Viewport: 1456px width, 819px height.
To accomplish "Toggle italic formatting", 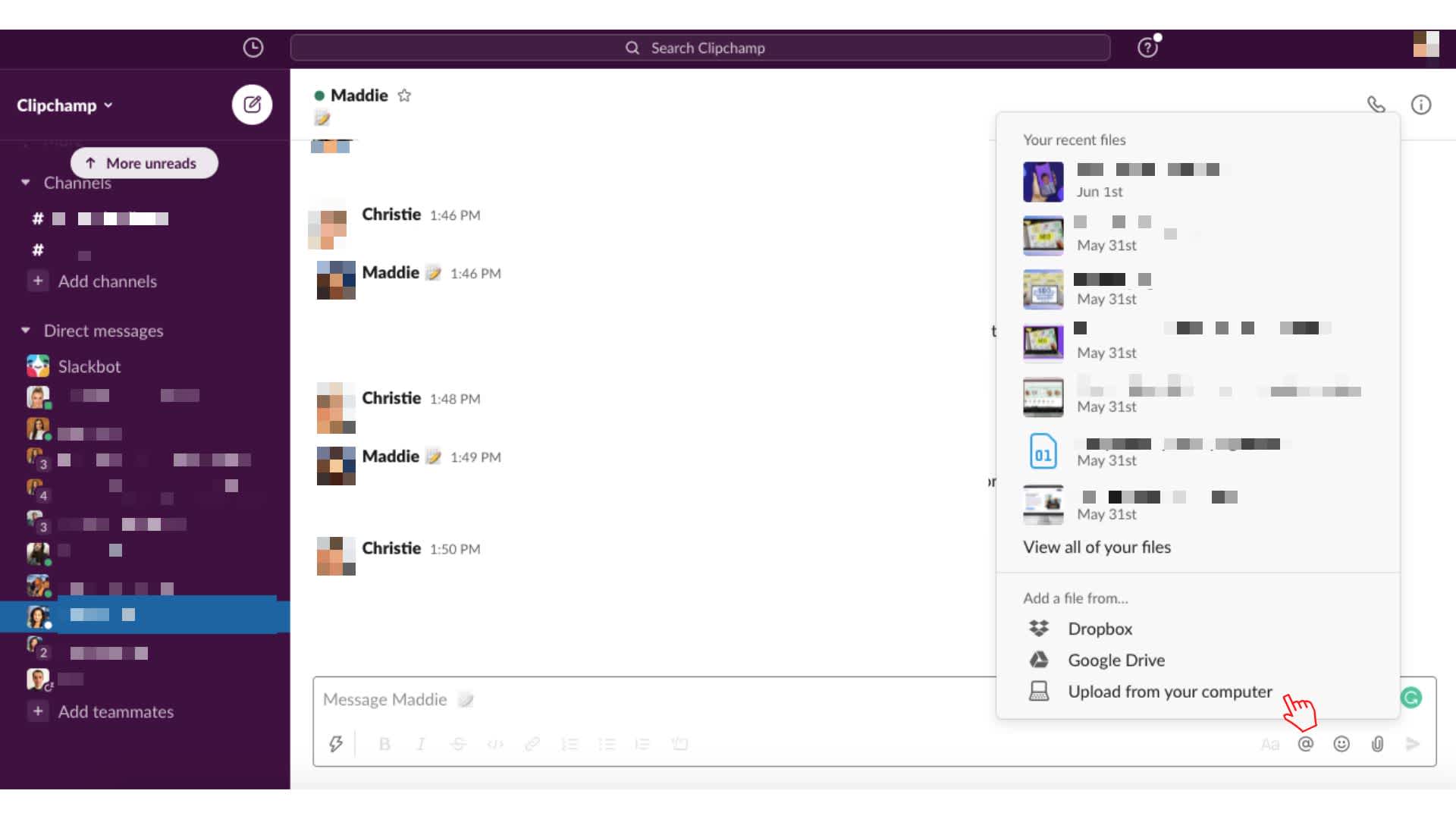I will coord(421,744).
